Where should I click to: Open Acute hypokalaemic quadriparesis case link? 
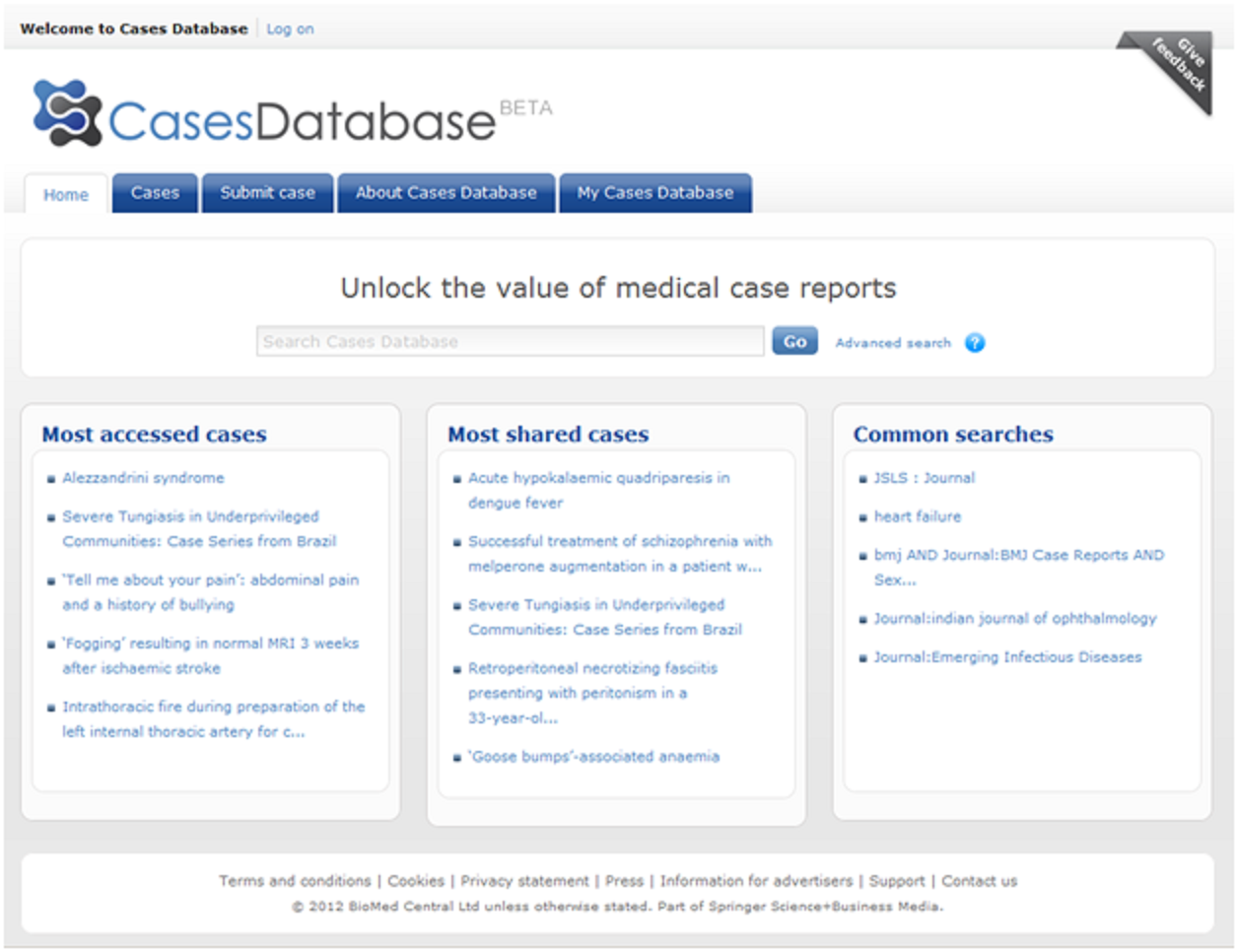598,478
